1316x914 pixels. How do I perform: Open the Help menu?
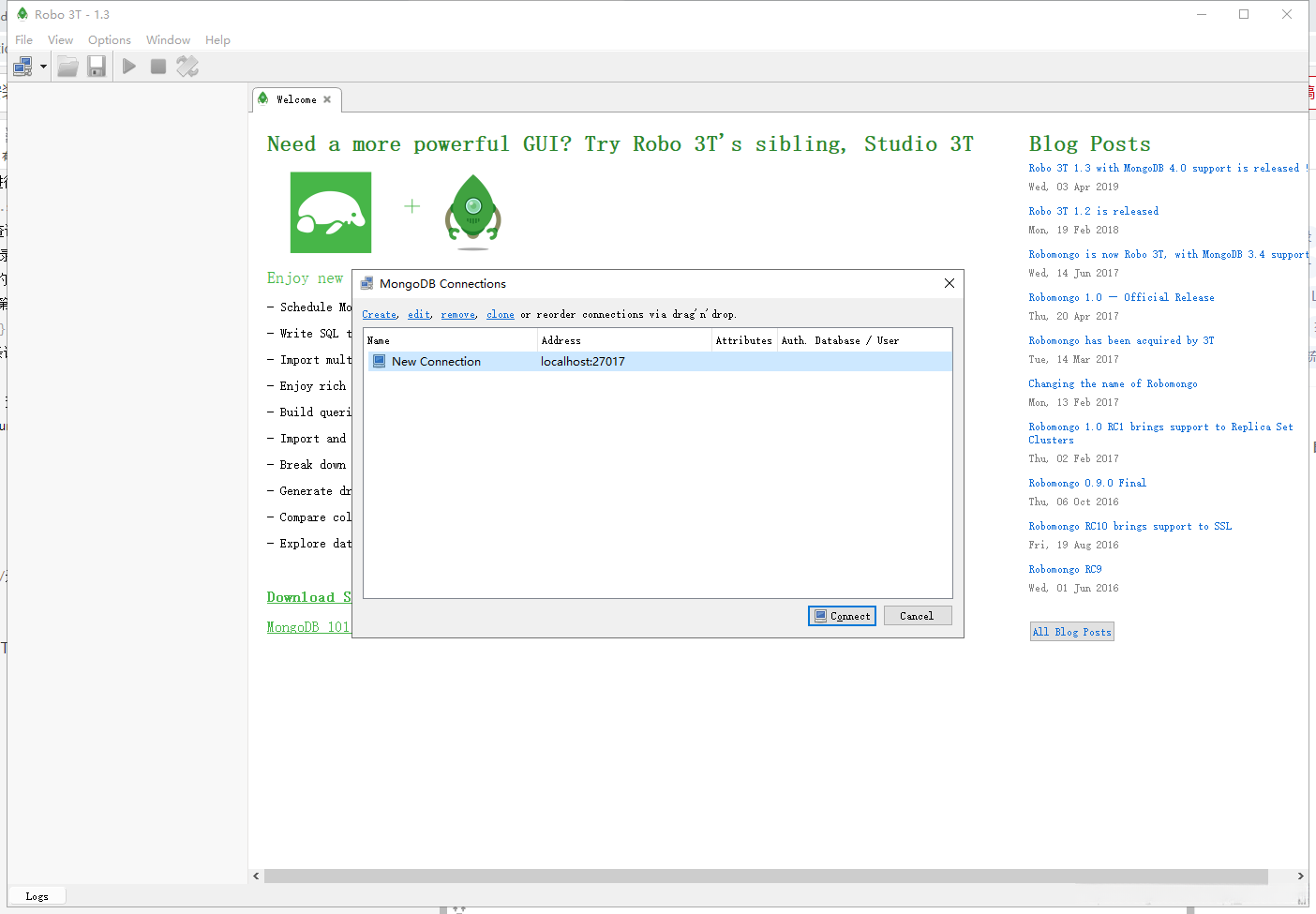[x=218, y=40]
